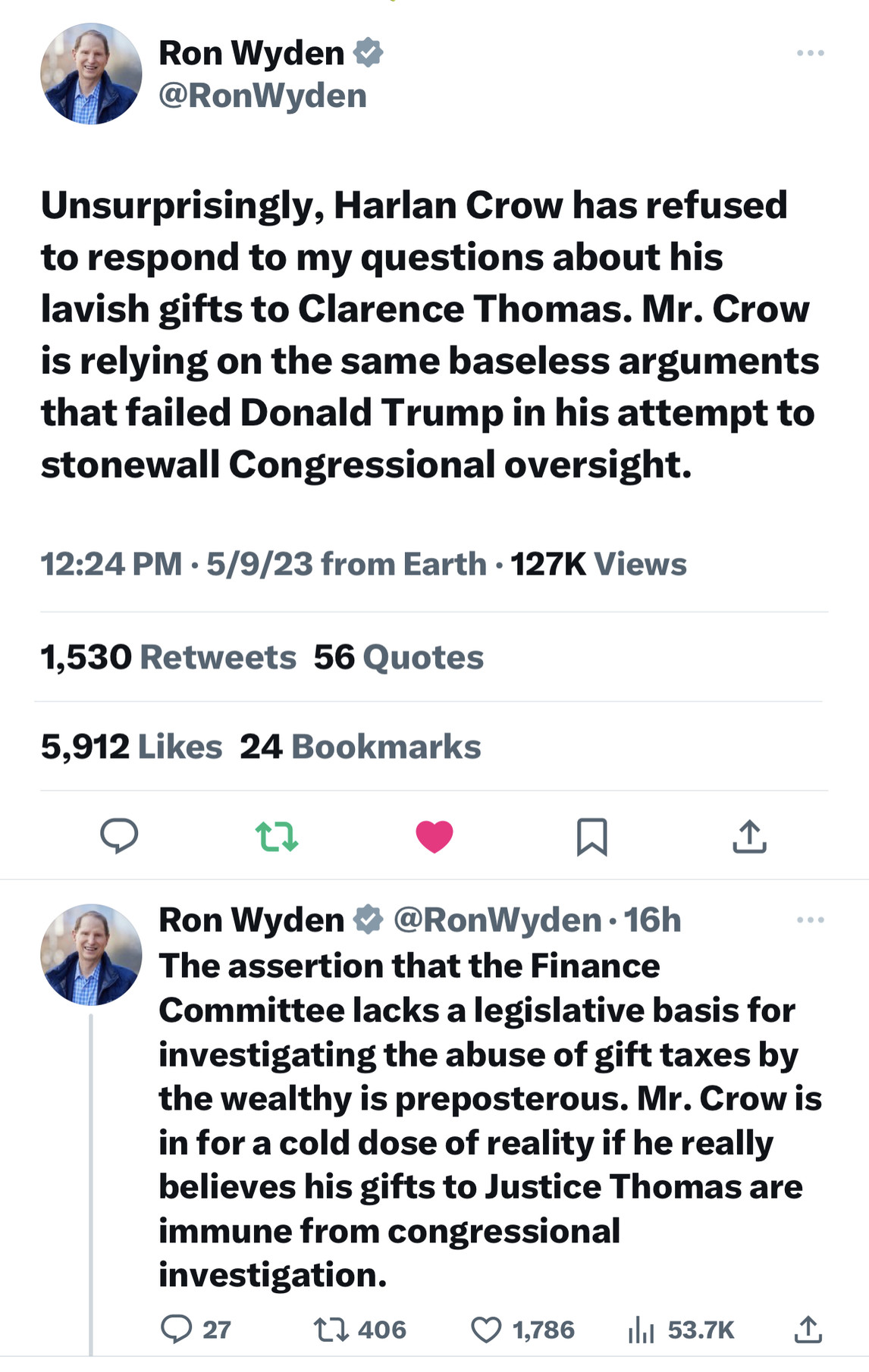Bookmark the main tweet
Image resolution: width=869 pixels, height=1372 pixels.
(x=591, y=836)
